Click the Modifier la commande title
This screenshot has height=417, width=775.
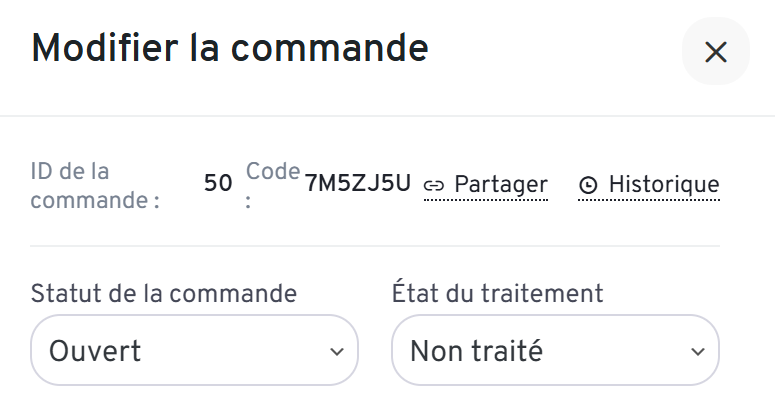230,47
